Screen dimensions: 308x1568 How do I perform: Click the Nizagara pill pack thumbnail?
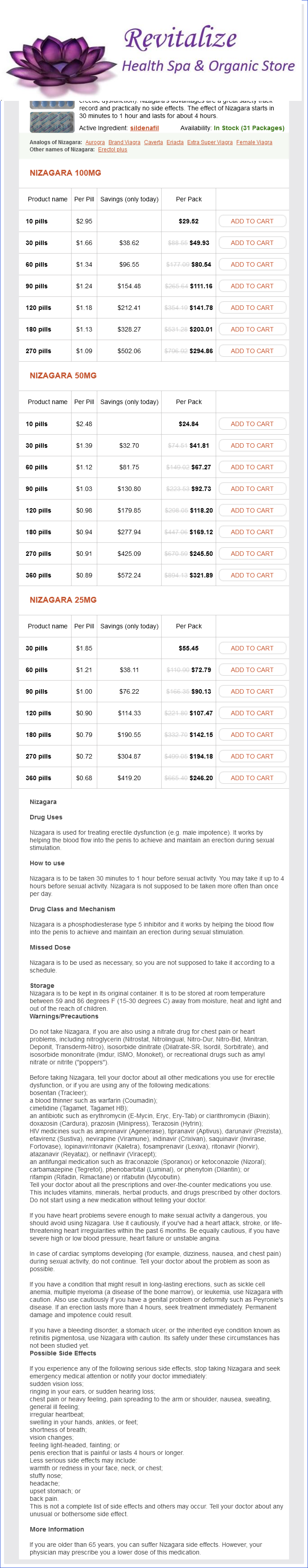pyautogui.click(x=52, y=121)
